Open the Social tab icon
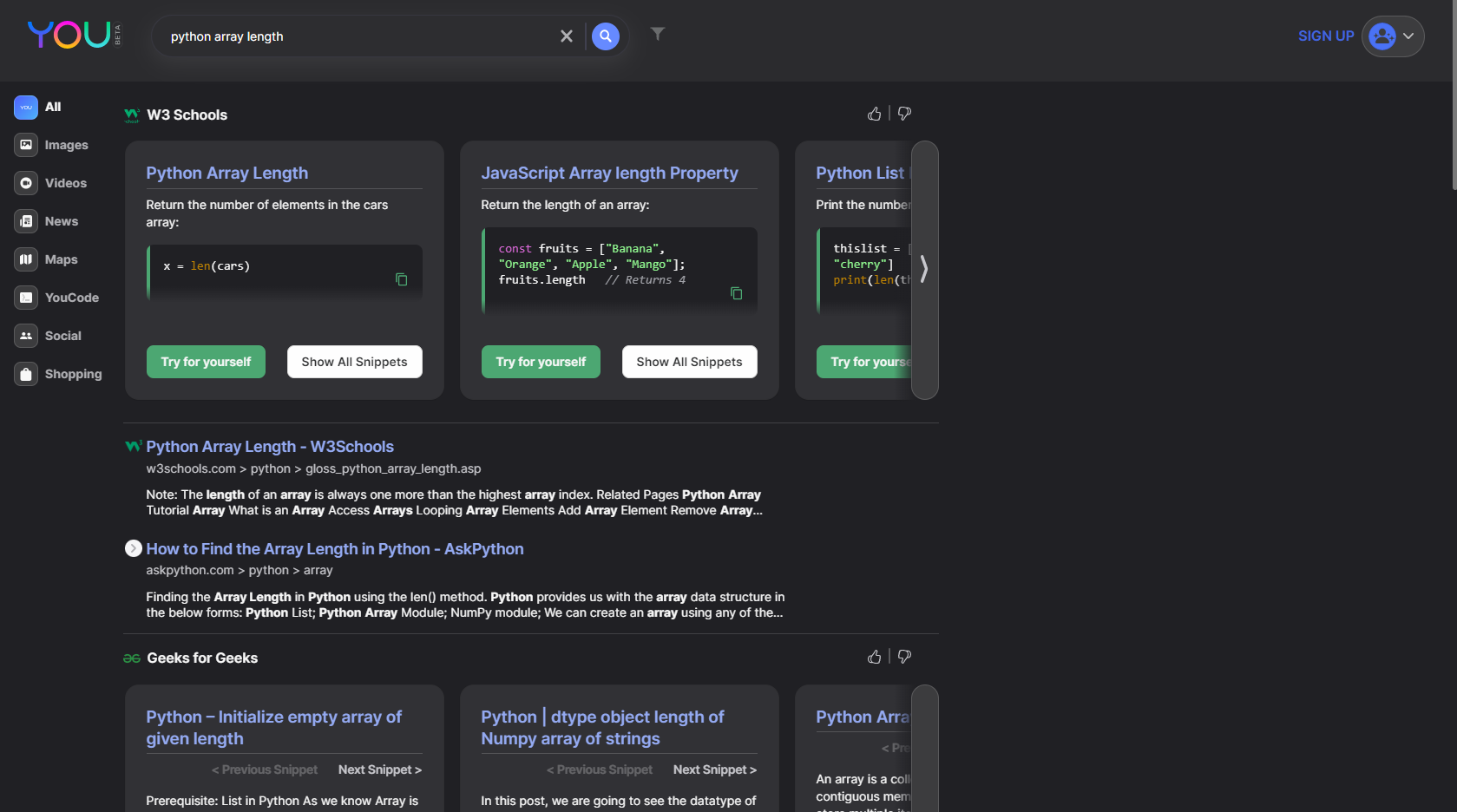1457x812 pixels. tap(26, 336)
